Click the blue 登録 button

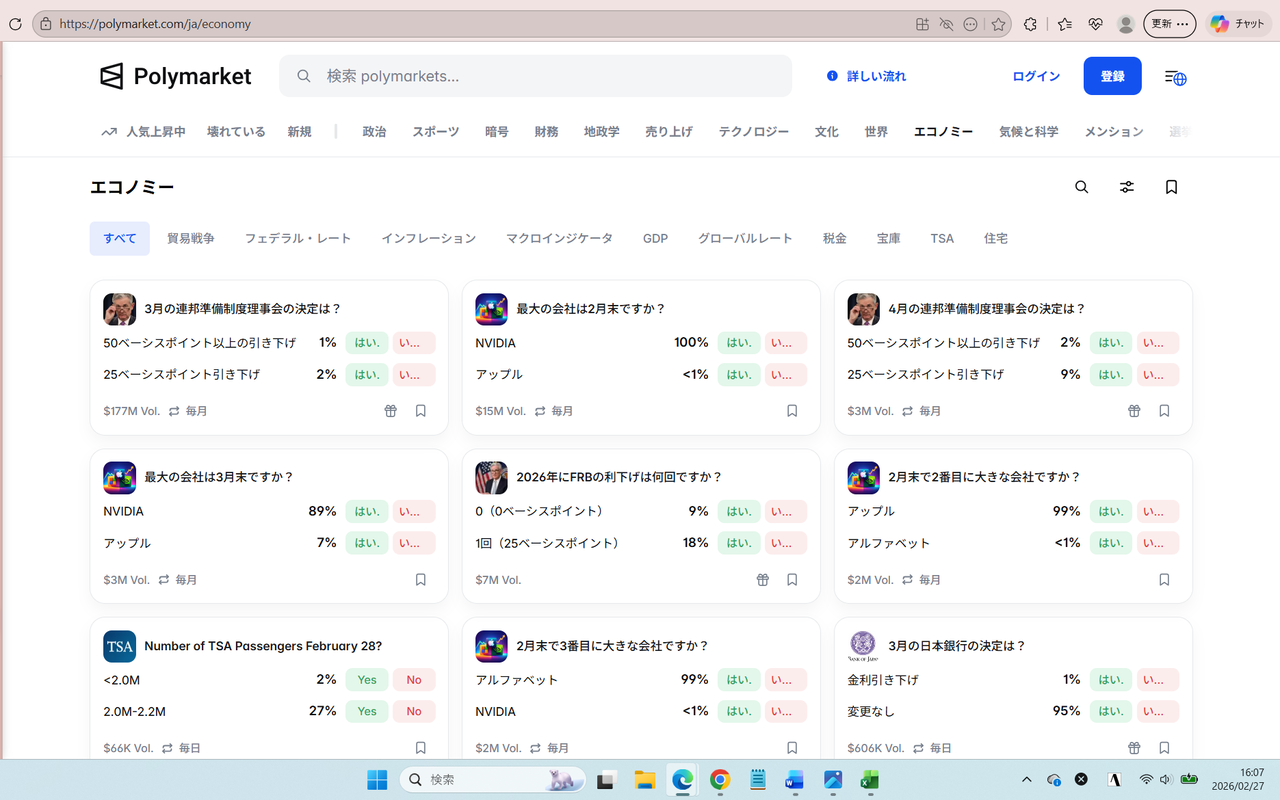(x=1113, y=76)
